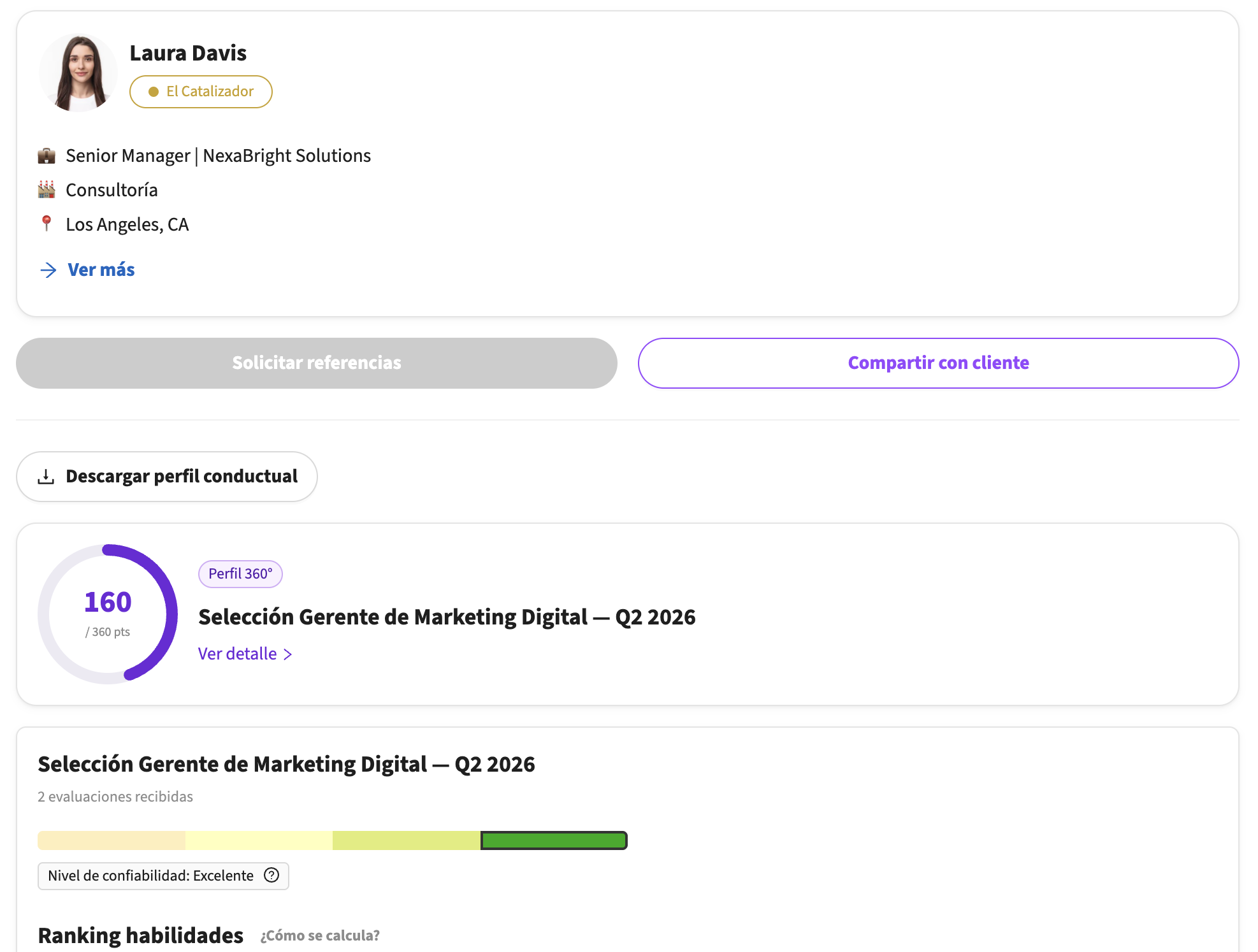The height and width of the screenshot is (952, 1258).
Task: Click the Compartir con cliente button
Action: click(x=938, y=363)
